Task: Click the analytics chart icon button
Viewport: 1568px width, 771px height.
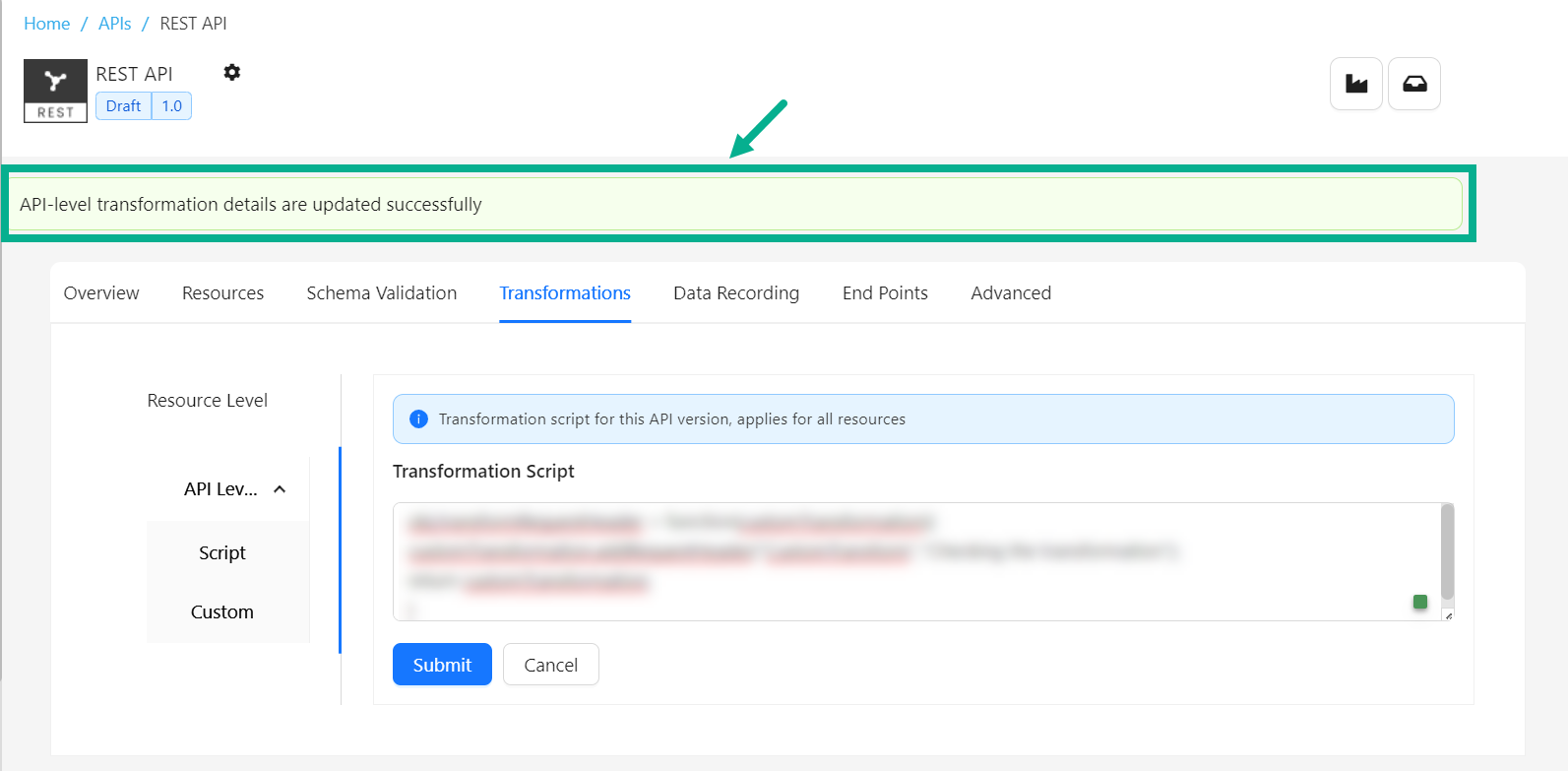Action: point(1355,84)
